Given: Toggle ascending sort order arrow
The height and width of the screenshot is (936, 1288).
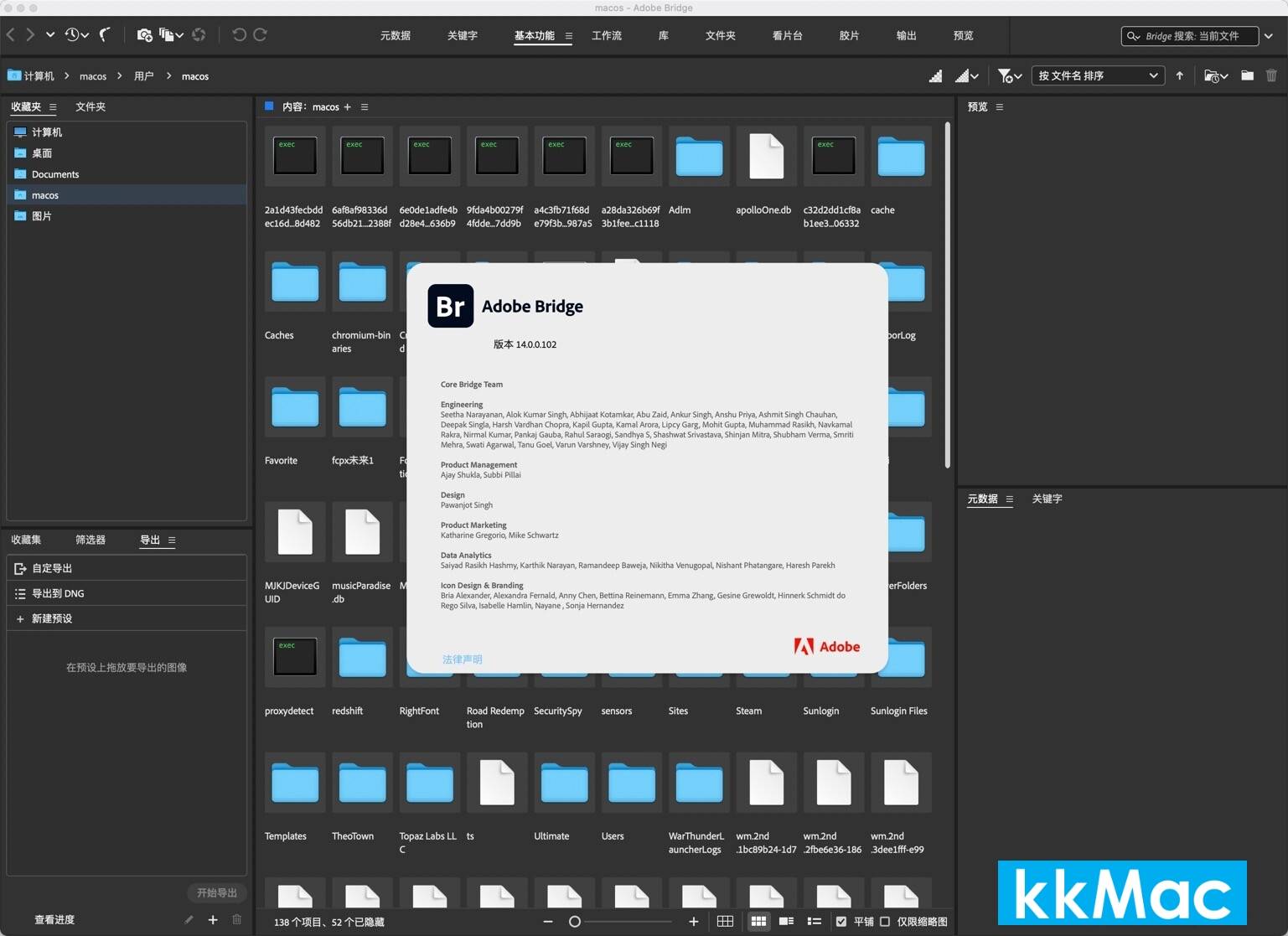Looking at the screenshot, I should pyautogui.click(x=1180, y=76).
